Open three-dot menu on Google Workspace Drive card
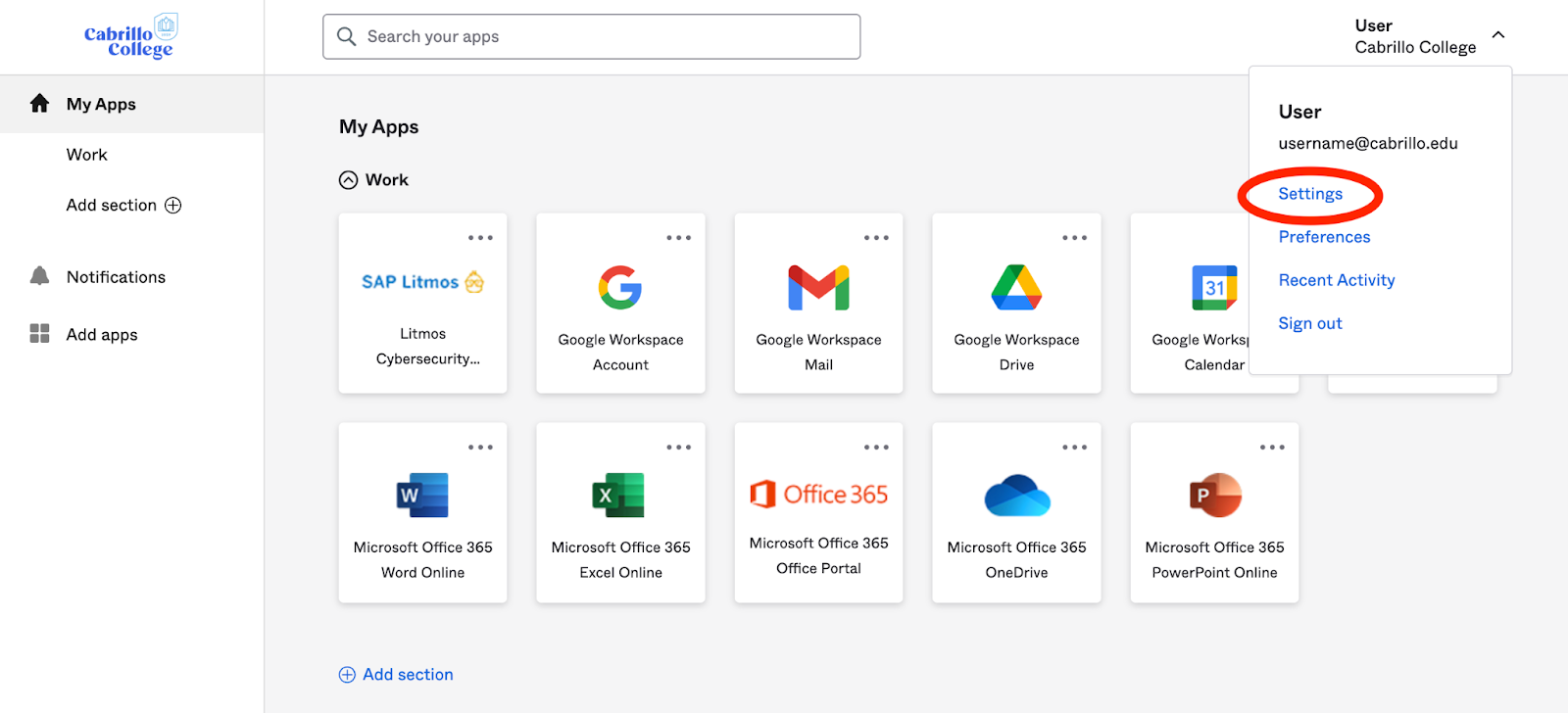The image size is (1568, 713). pos(1074,238)
